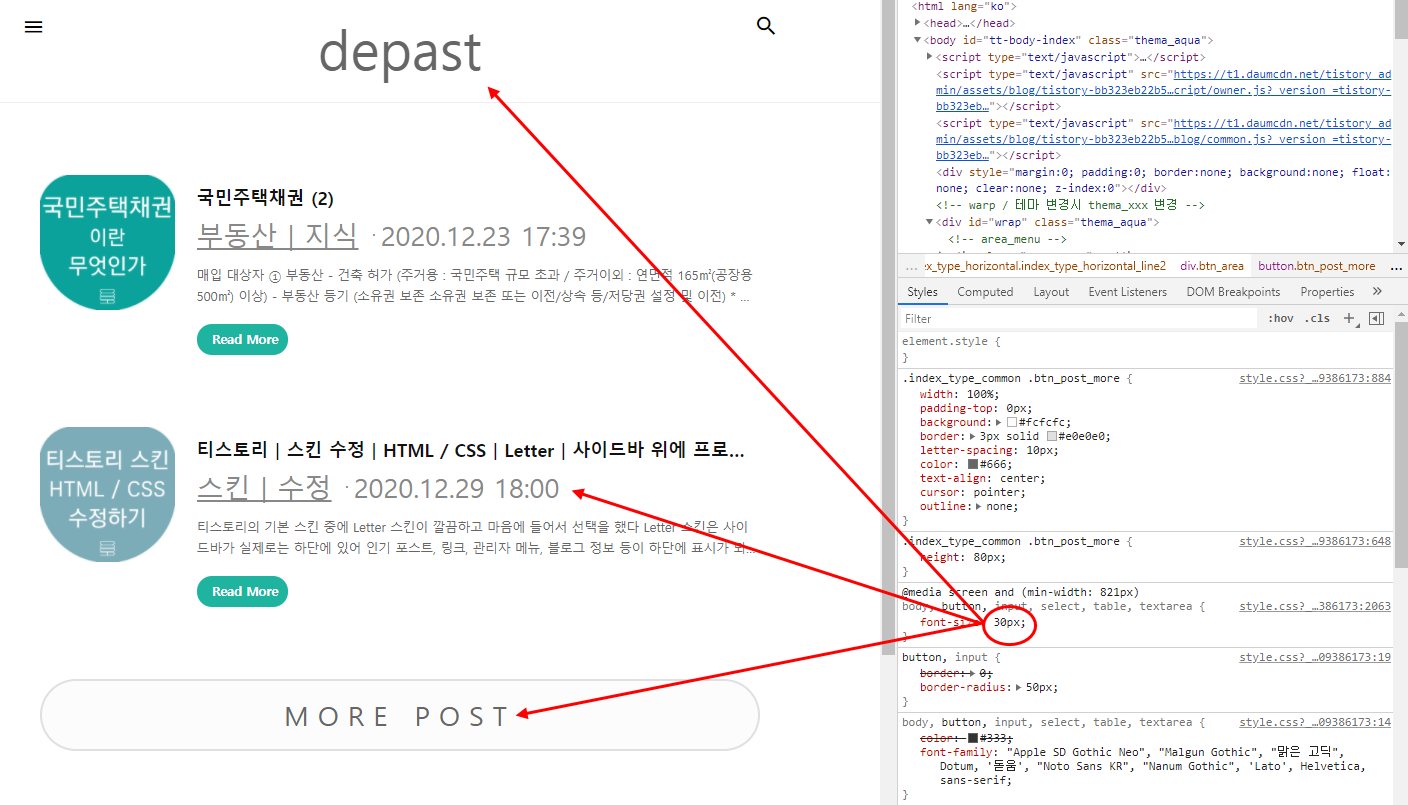The image size is (1408, 805).
Task: Toggle the .cls class editor button
Action: [x=1319, y=318]
